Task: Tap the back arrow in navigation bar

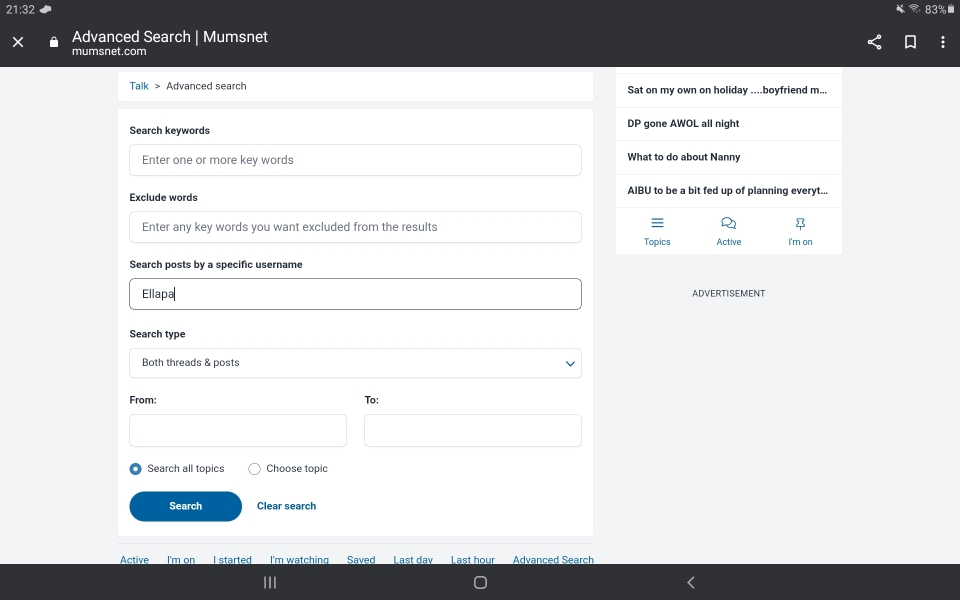Action: click(x=690, y=582)
